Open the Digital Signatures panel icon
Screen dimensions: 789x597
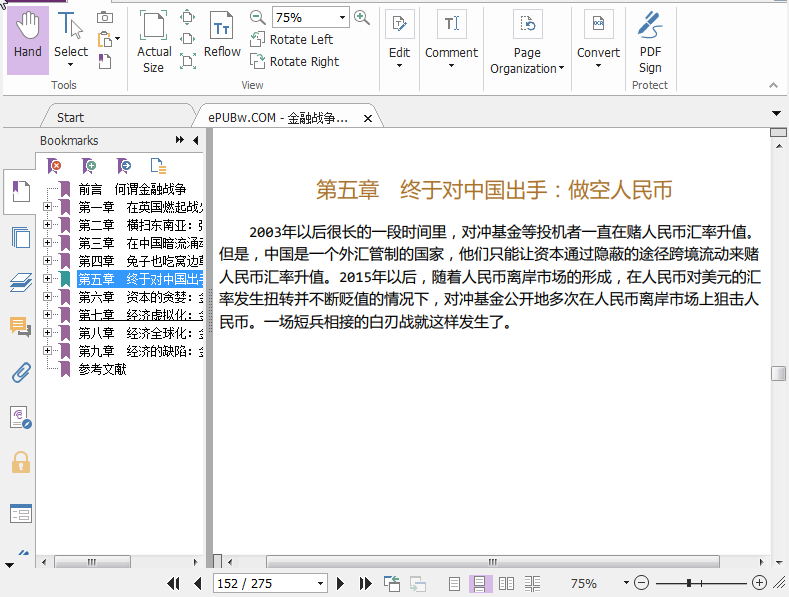(21, 417)
